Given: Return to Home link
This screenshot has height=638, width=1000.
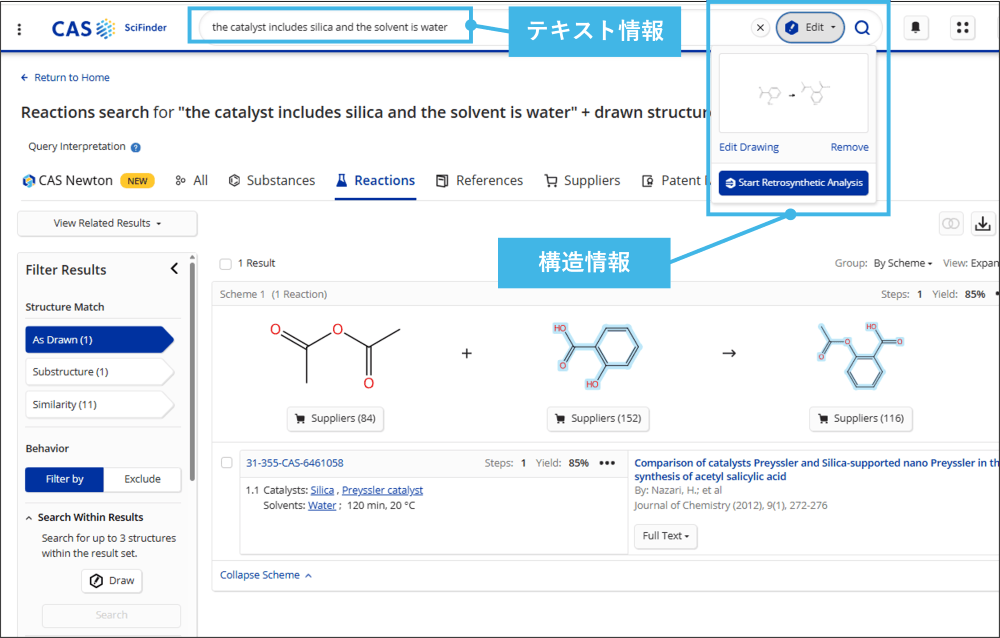Looking at the screenshot, I should pyautogui.click(x=65, y=77).
